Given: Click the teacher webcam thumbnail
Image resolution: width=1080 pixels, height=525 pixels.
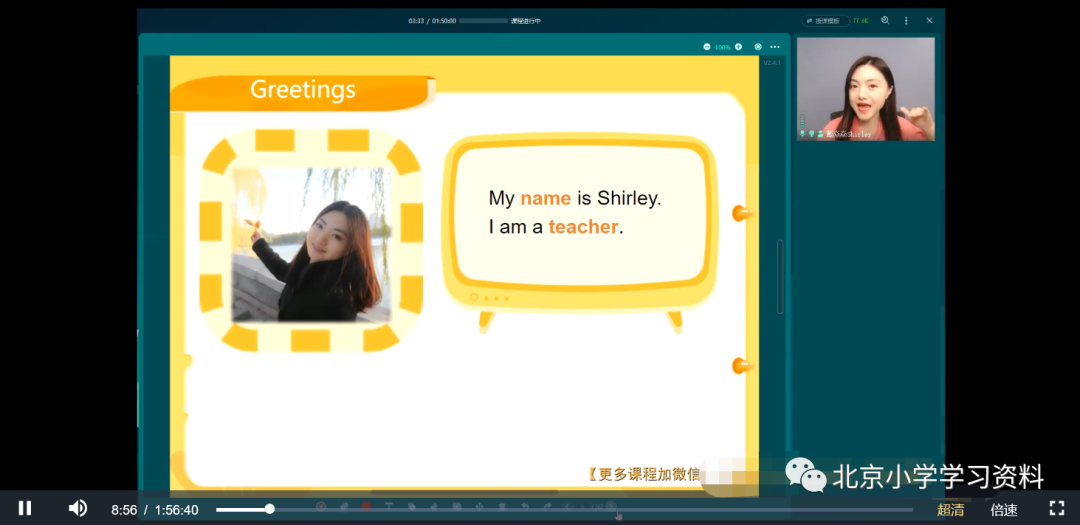Looking at the screenshot, I should [866, 89].
